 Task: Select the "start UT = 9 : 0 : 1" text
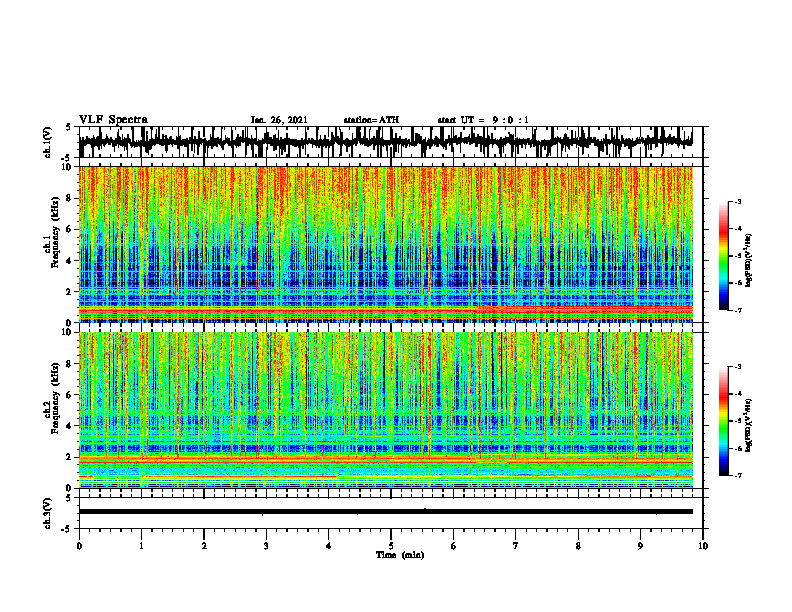coord(483,120)
